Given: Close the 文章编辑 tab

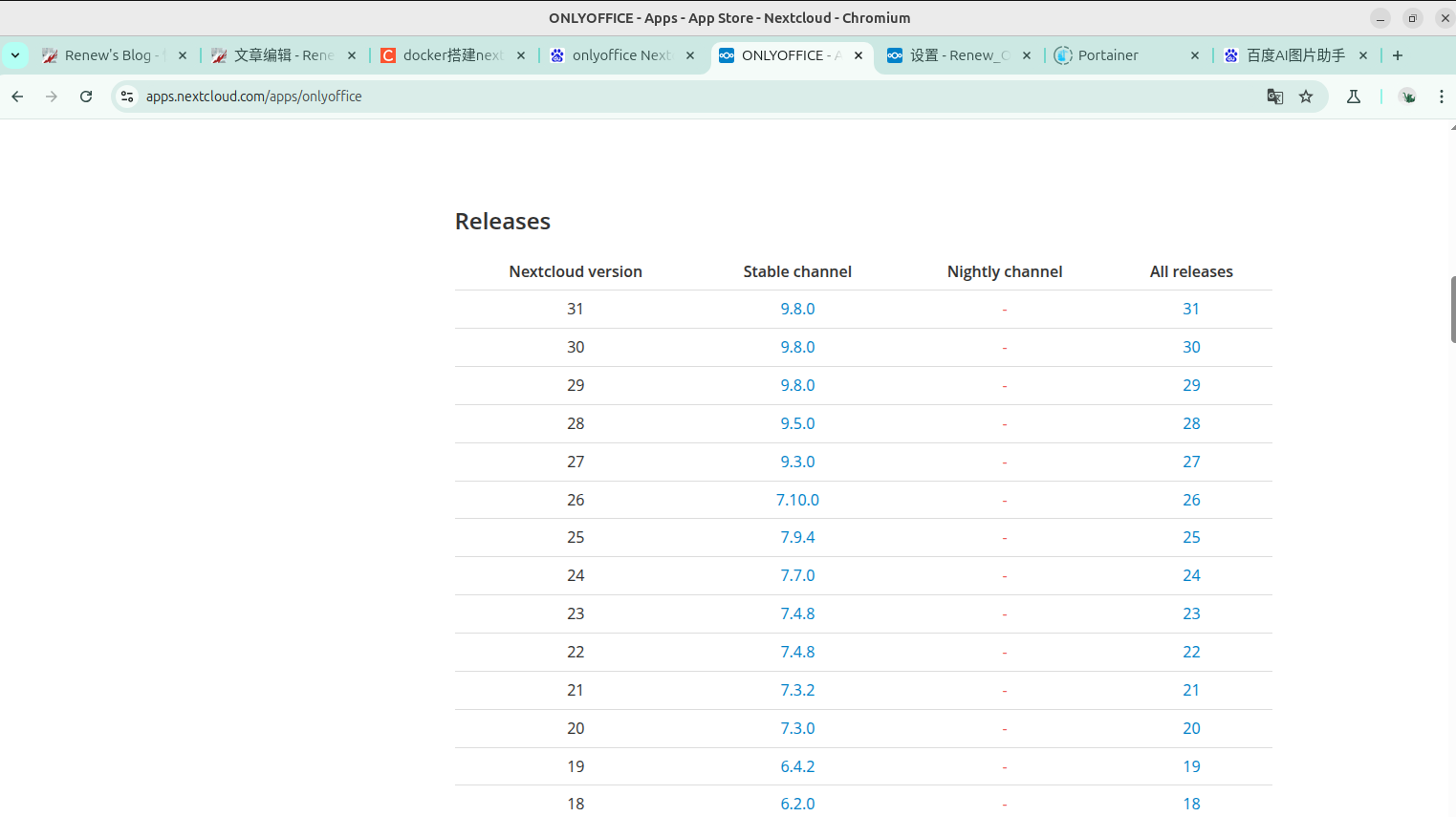Looking at the screenshot, I should (352, 55).
